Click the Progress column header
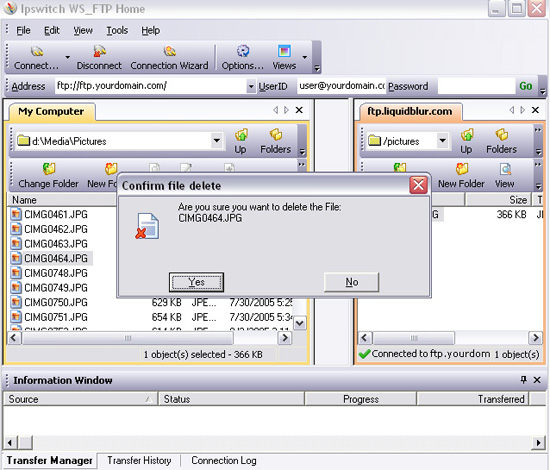 [x=361, y=399]
